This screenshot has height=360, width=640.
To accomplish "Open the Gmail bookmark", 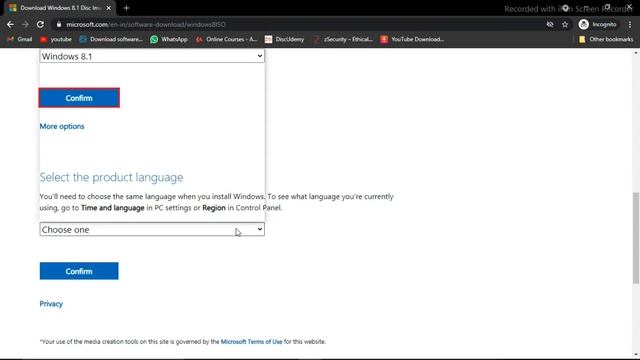I will tap(20, 39).
